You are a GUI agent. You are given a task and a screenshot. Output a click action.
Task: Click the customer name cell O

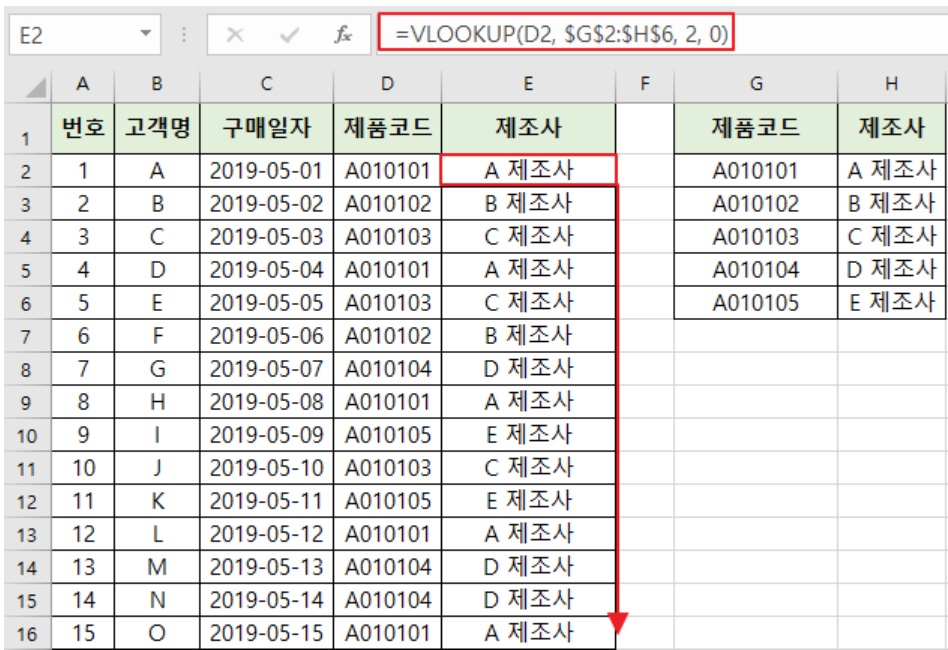pos(157,633)
